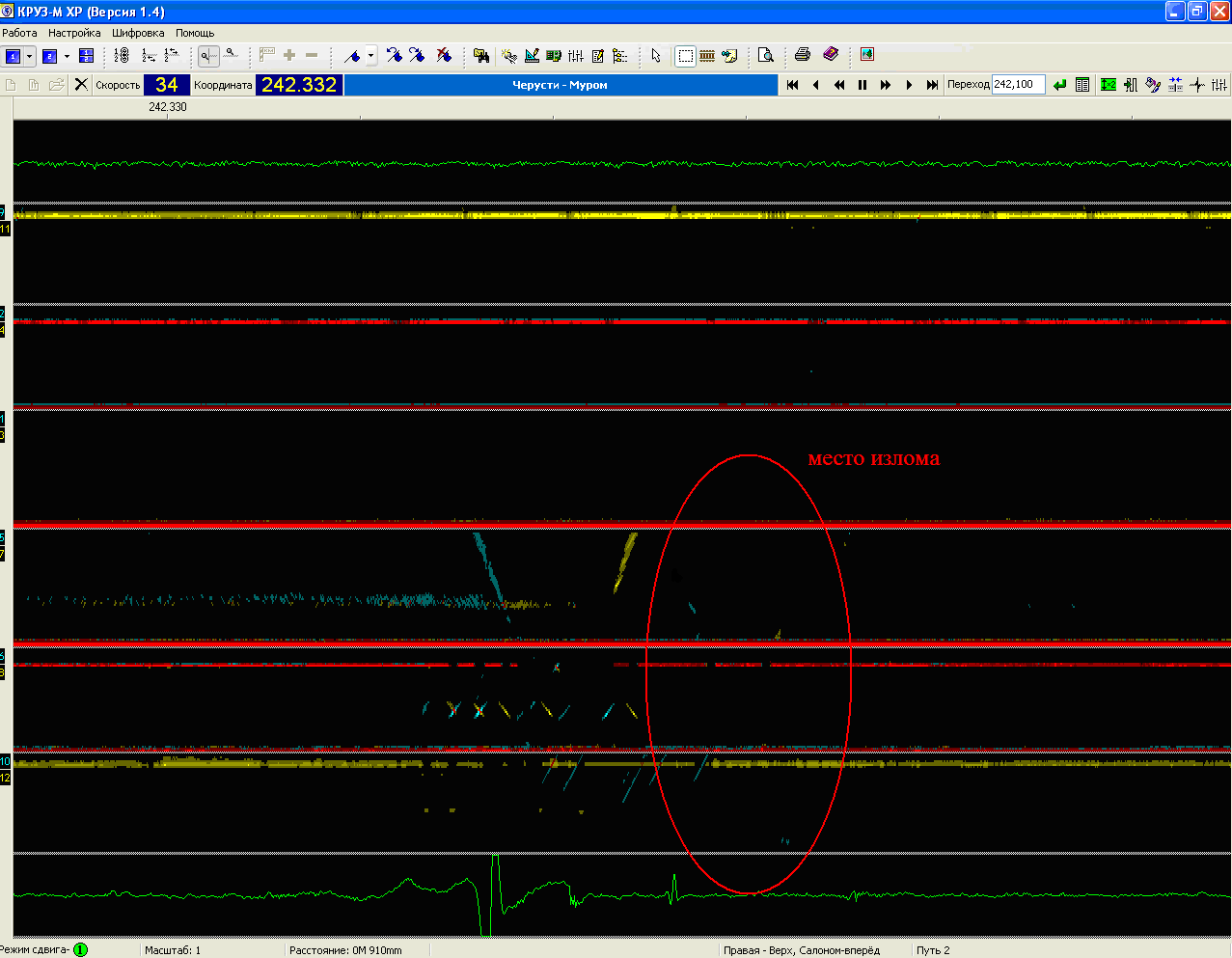Click the waveform pulse icon

coord(1197,85)
